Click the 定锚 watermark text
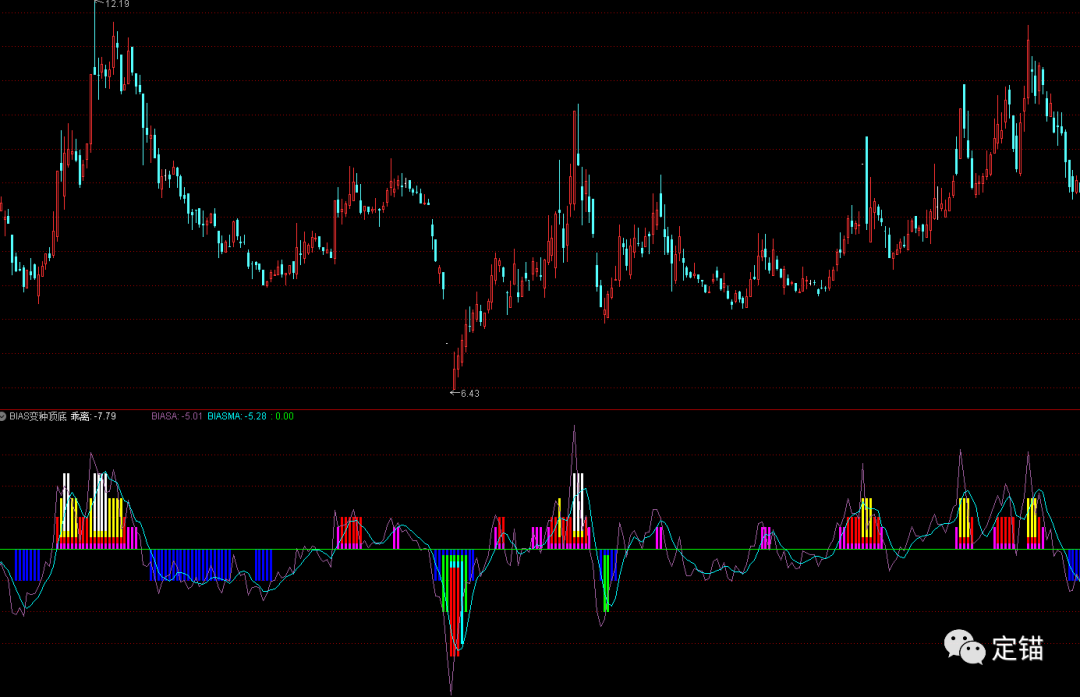 coord(1018,648)
